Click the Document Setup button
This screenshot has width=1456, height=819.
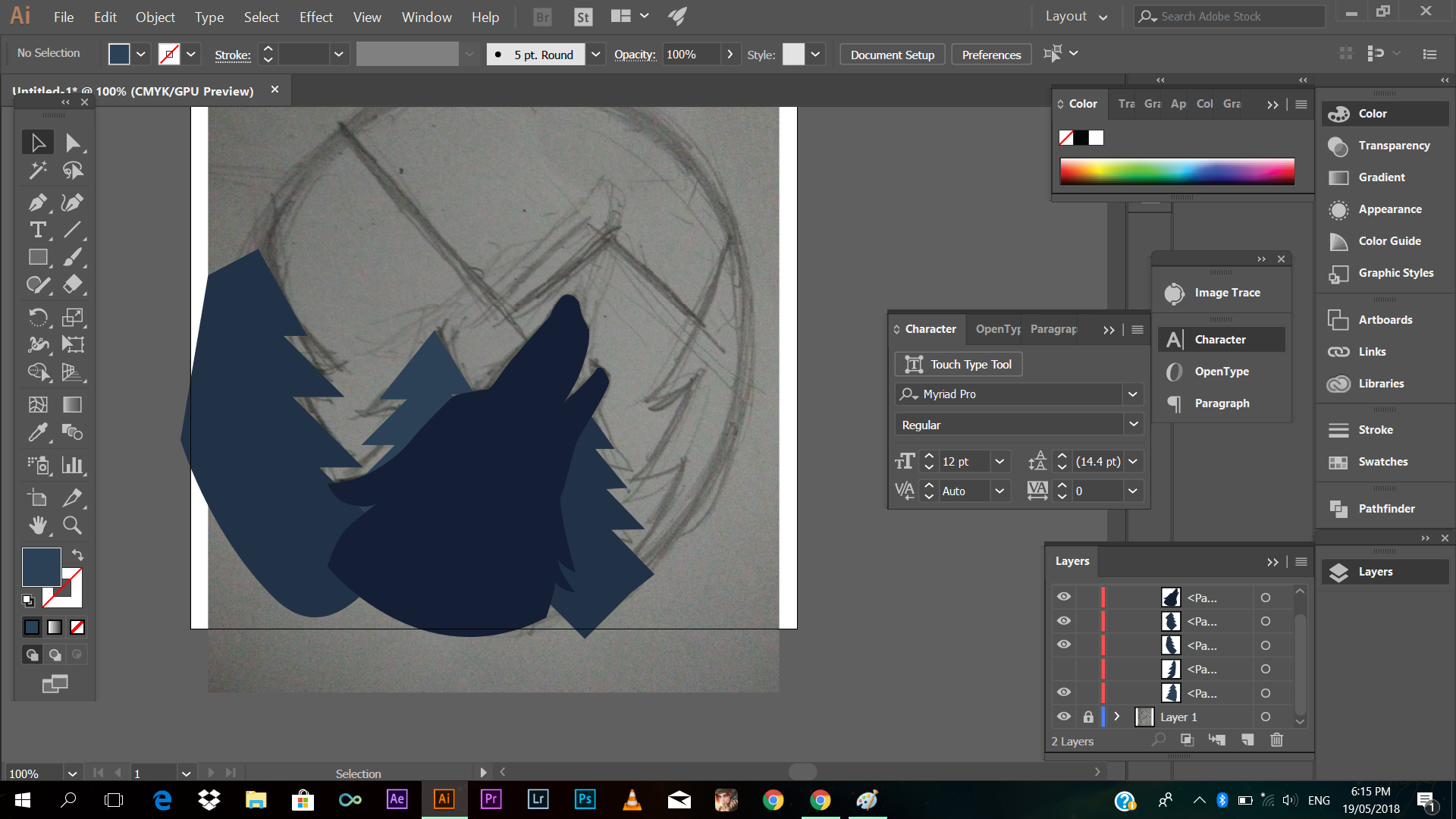(893, 55)
